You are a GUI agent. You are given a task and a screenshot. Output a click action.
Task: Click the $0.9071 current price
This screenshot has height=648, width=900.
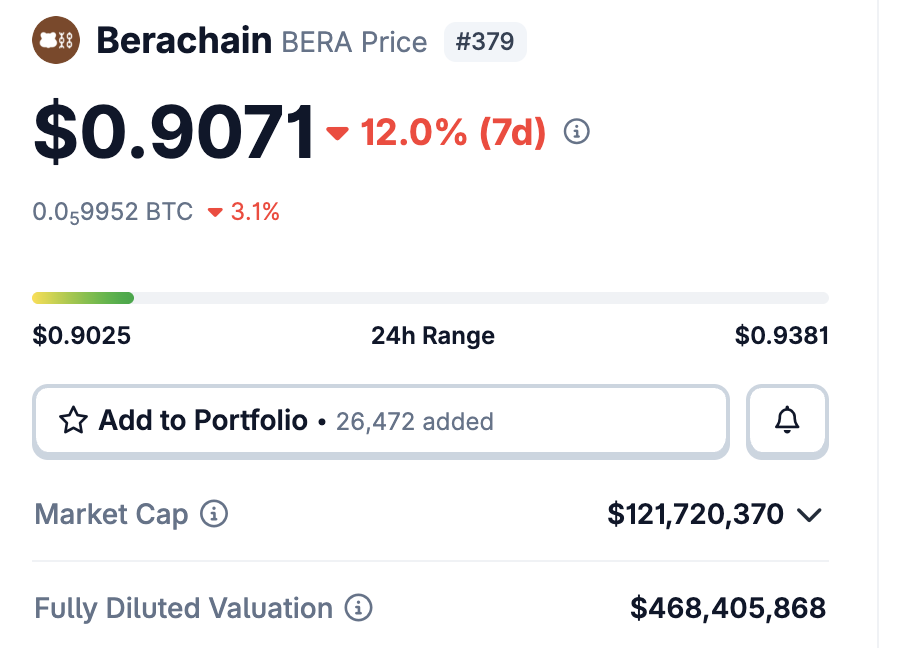(x=174, y=132)
